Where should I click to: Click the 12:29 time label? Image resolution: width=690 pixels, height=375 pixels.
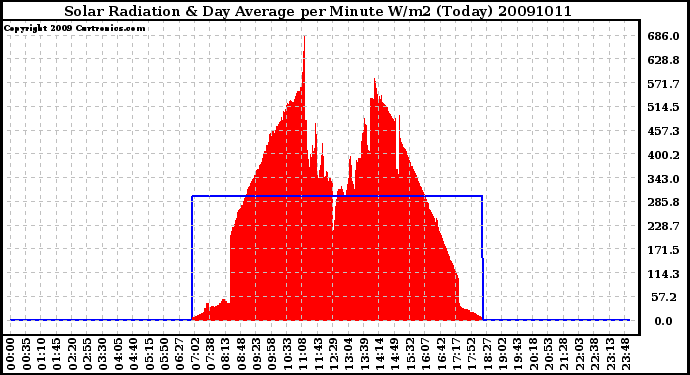point(334,354)
